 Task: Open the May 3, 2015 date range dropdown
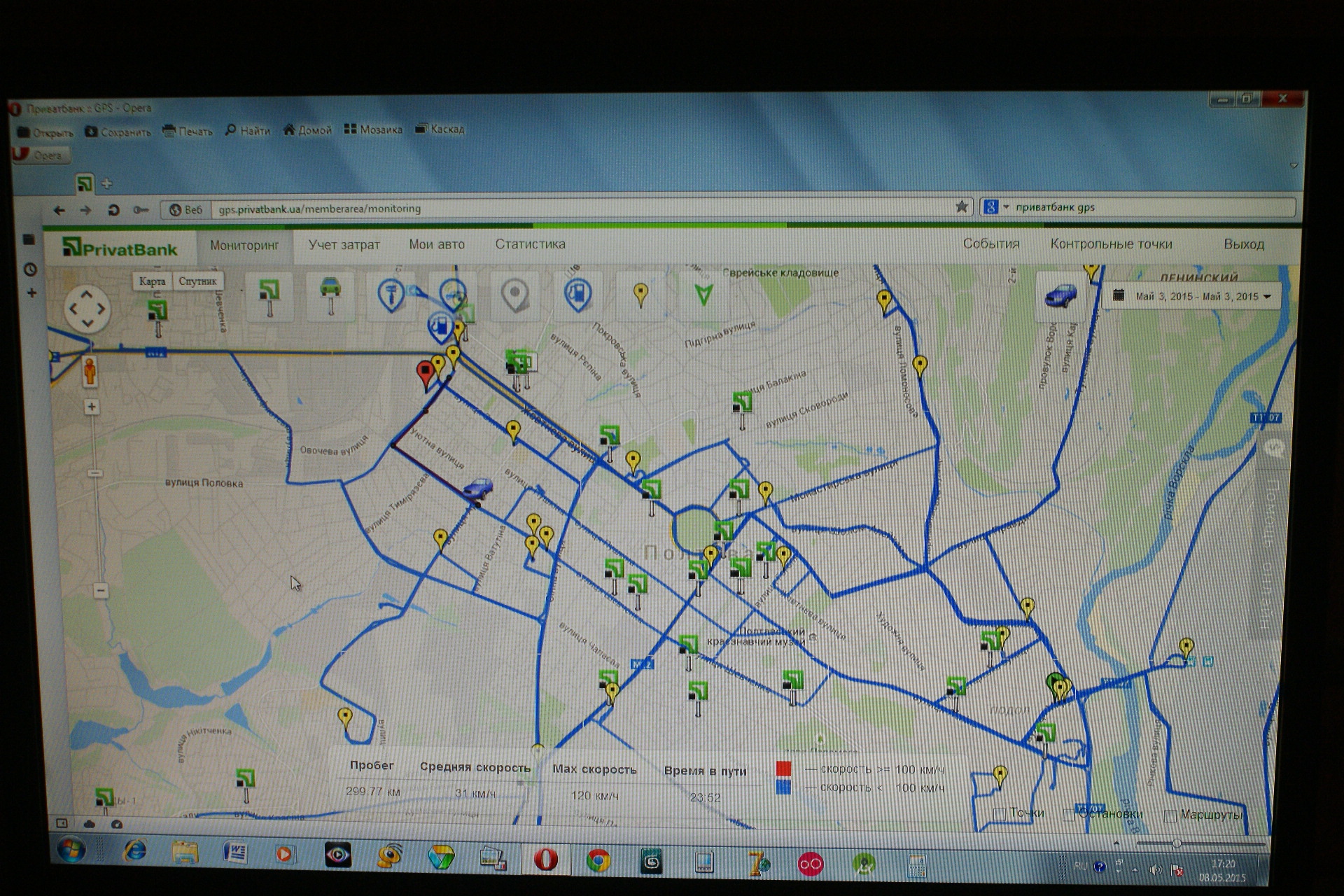click(x=1193, y=296)
